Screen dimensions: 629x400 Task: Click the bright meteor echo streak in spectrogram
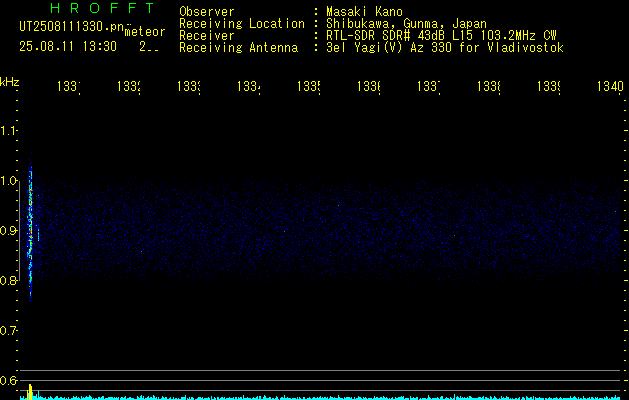click(30, 229)
